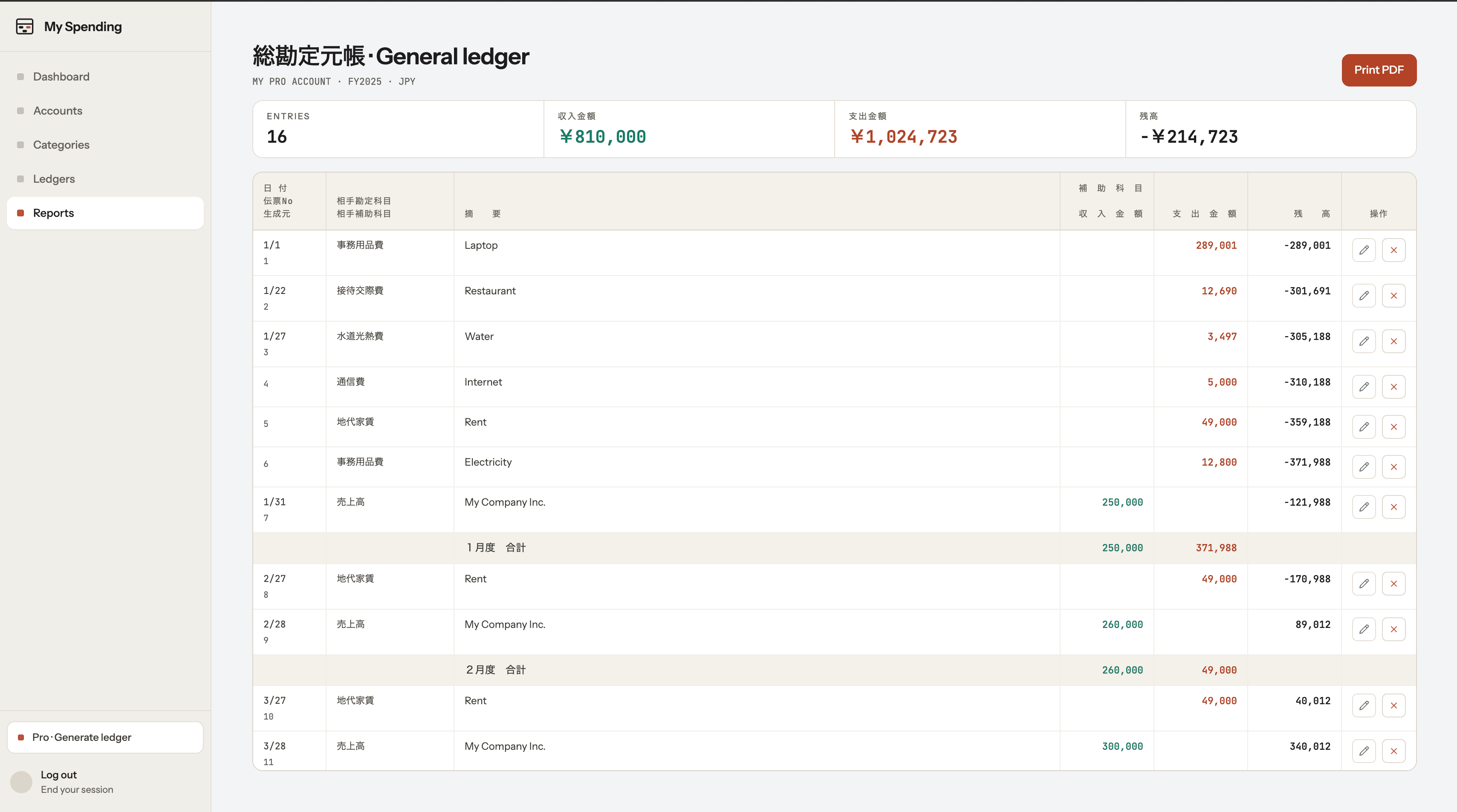Click the -¥214,723 balance value

[x=1189, y=137]
